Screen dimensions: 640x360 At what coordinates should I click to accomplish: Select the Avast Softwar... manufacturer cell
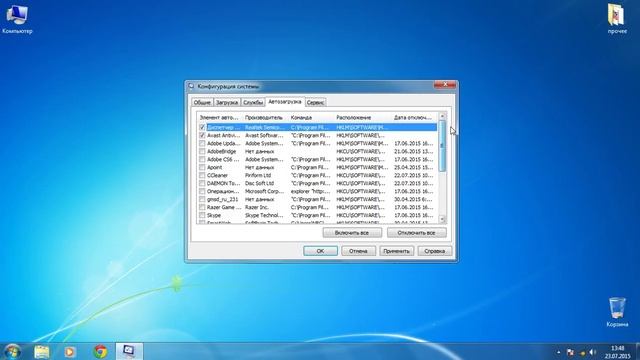264,135
